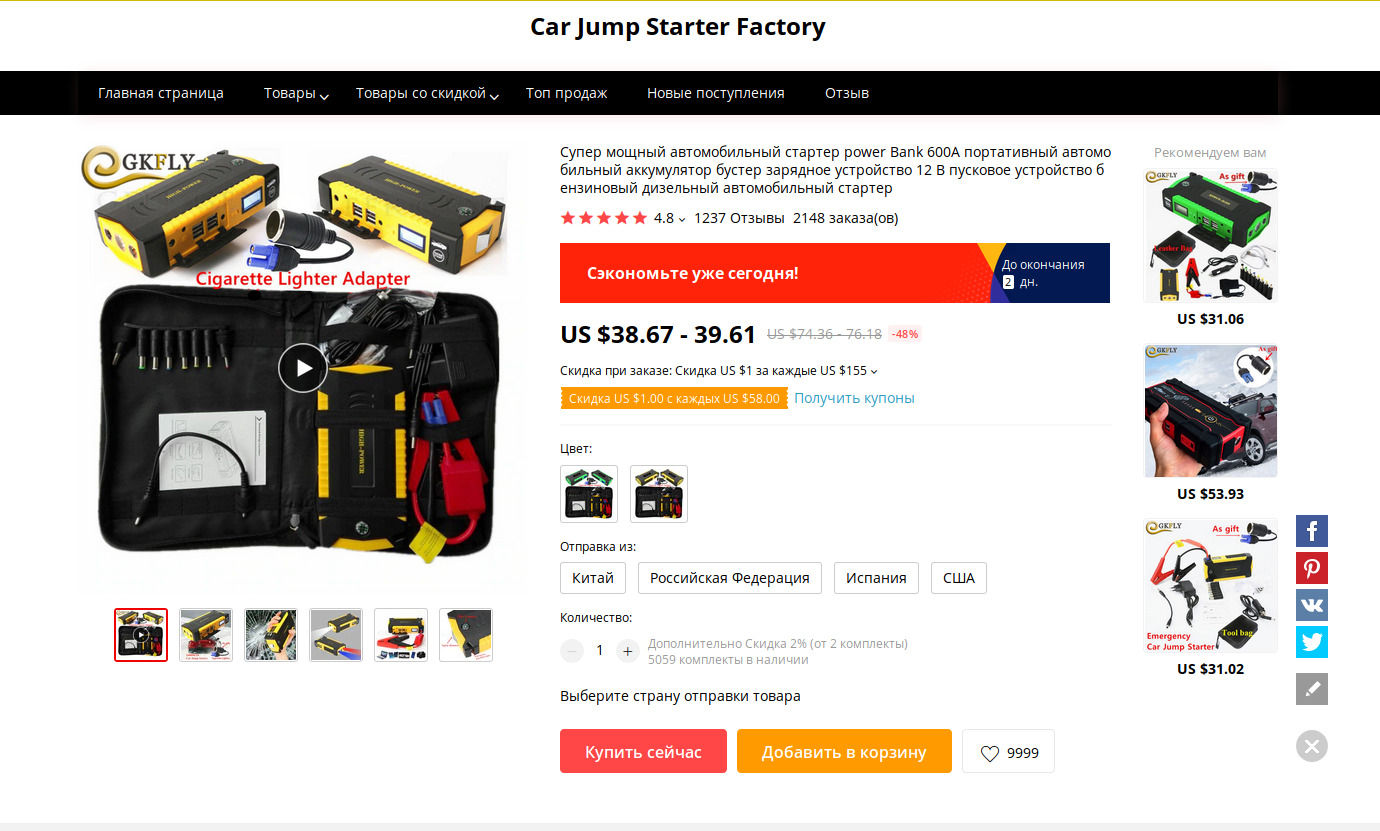Share via VK icon
This screenshot has width=1380, height=831.
click(1312, 605)
